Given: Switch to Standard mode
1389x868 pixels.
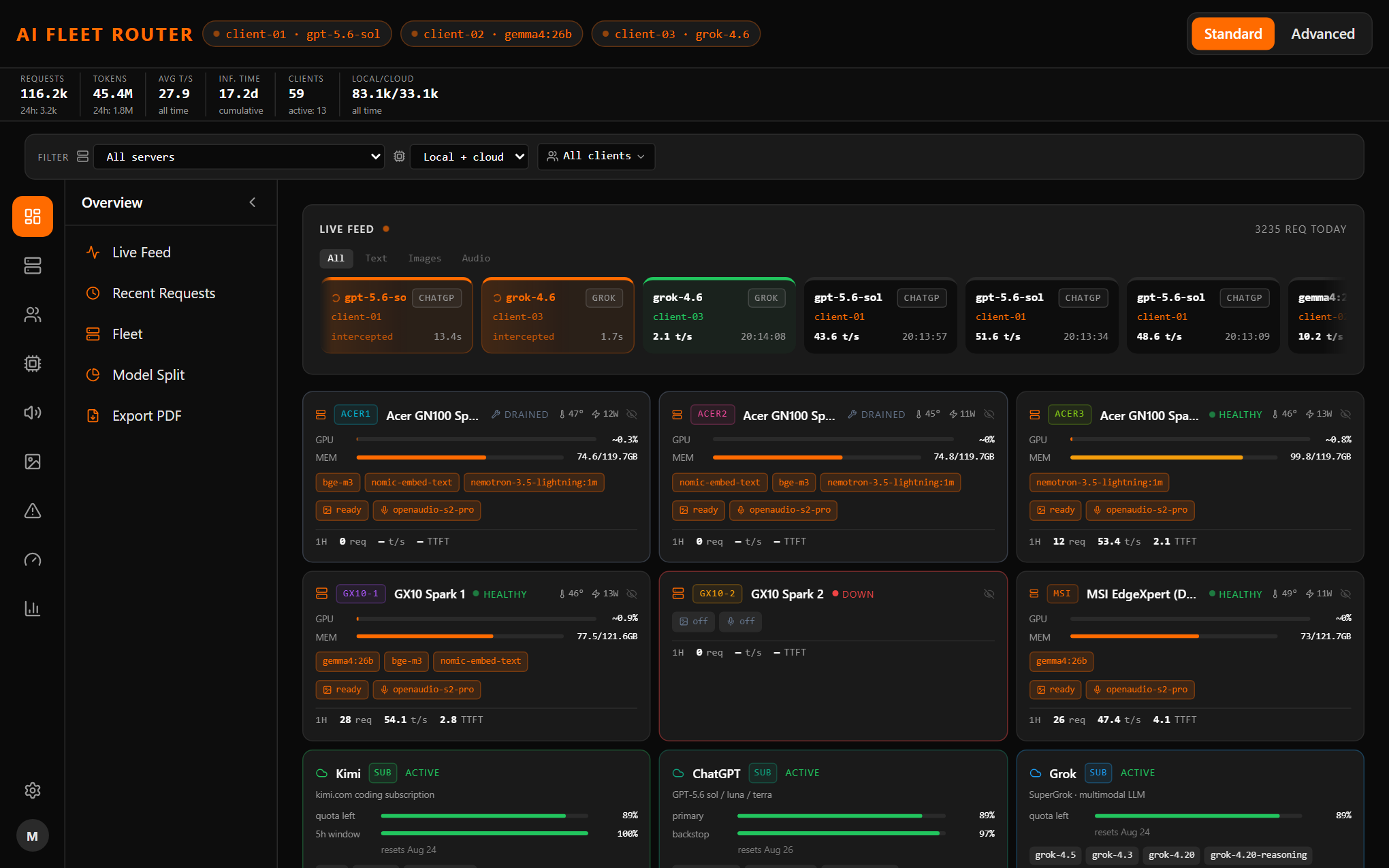Looking at the screenshot, I should [1233, 34].
